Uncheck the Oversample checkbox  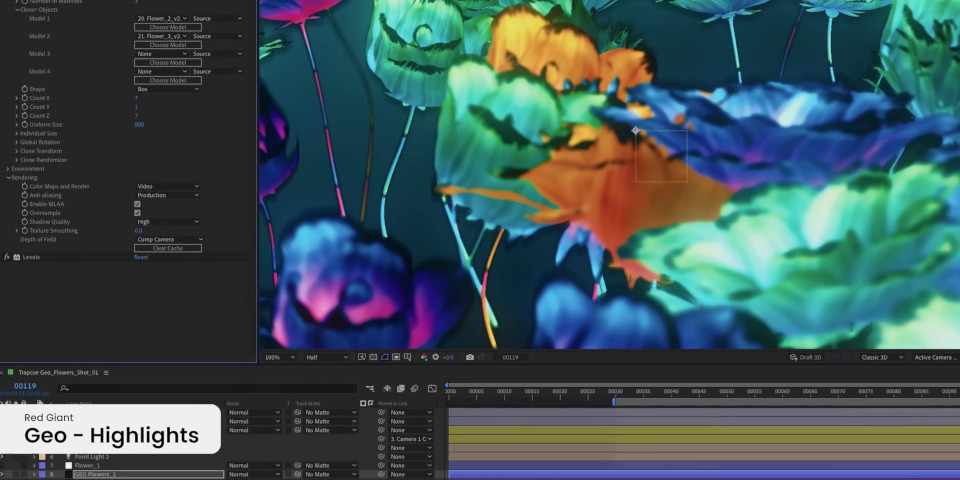pyautogui.click(x=137, y=213)
